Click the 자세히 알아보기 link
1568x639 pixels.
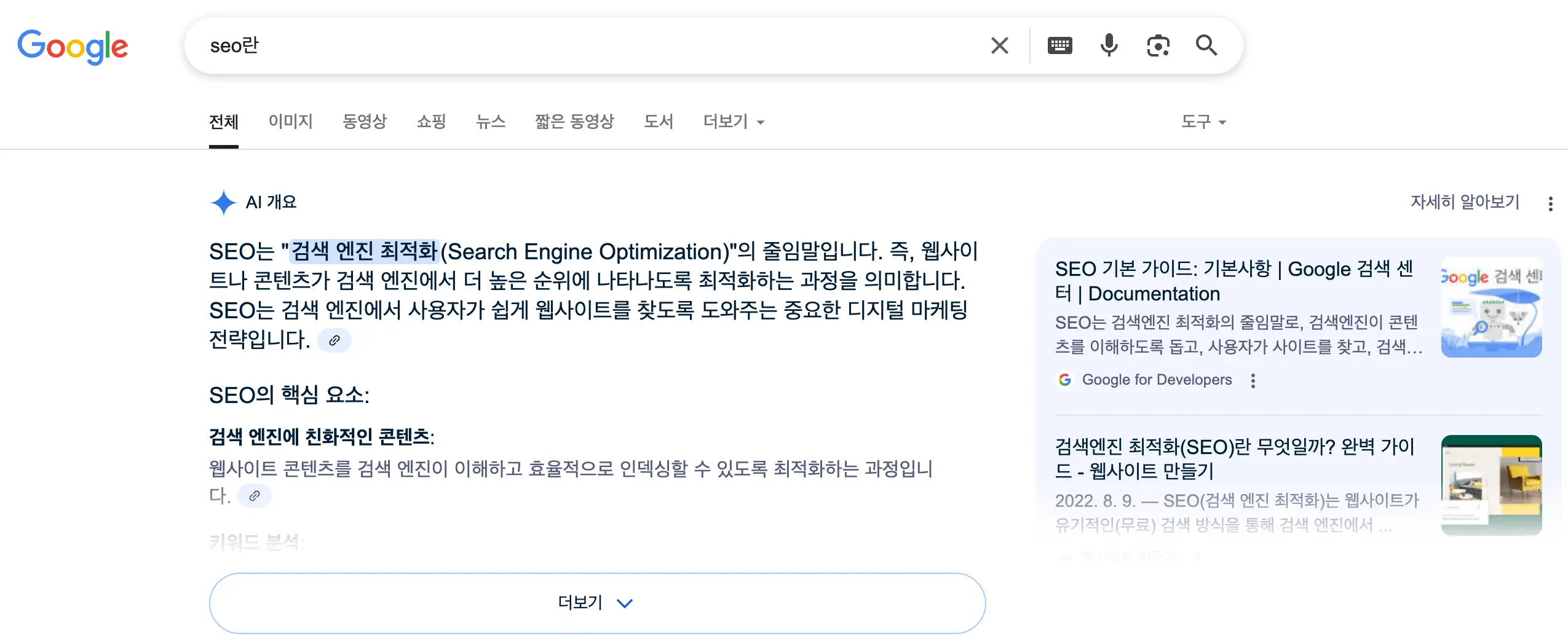pos(1465,202)
